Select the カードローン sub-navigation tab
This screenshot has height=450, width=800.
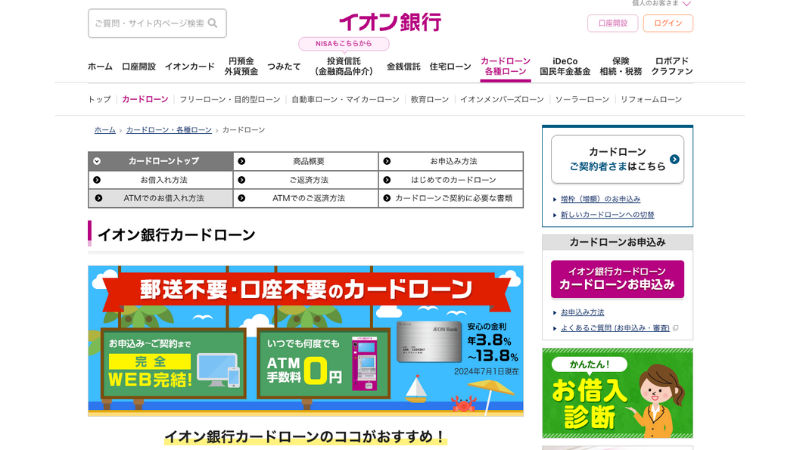[x=145, y=99]
